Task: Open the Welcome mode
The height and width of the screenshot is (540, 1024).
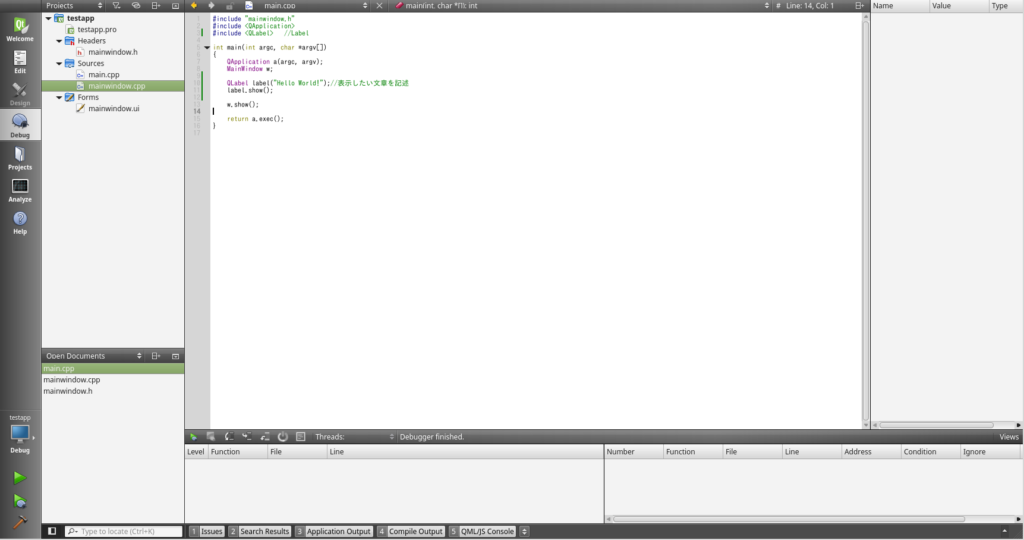Action: pyautogui.click(x=20, y=29)
